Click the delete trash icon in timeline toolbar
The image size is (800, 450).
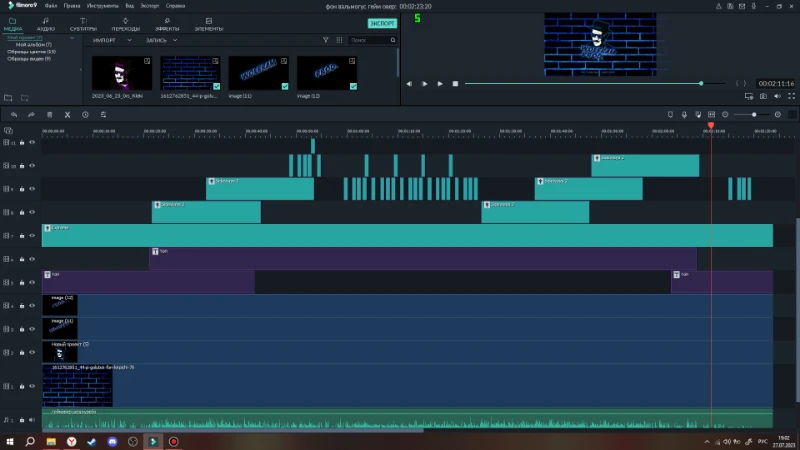click(x=49, y=115)
